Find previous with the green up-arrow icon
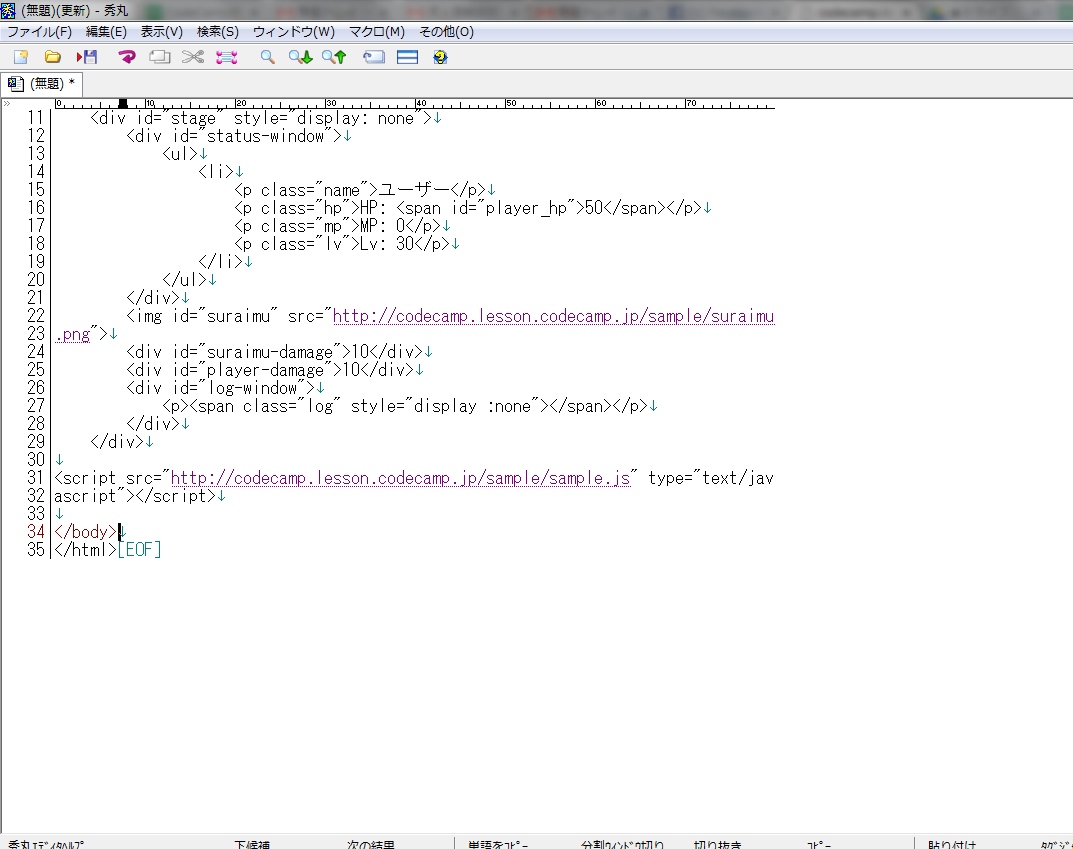The height and width of the screenshot is (849, 1073). [x=334, y=57]
